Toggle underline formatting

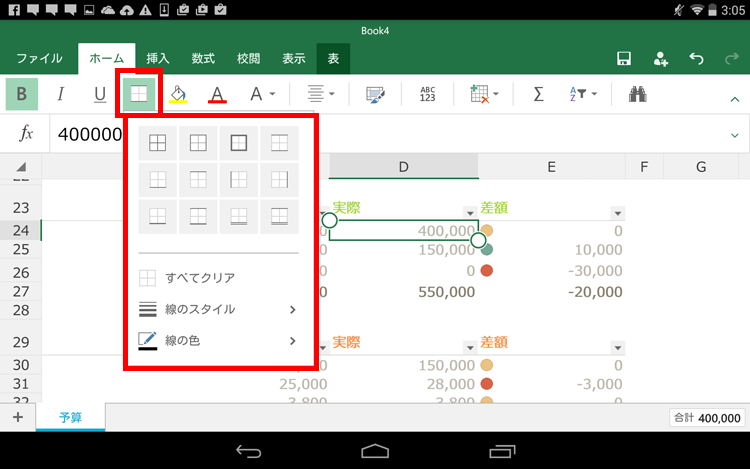99,94
